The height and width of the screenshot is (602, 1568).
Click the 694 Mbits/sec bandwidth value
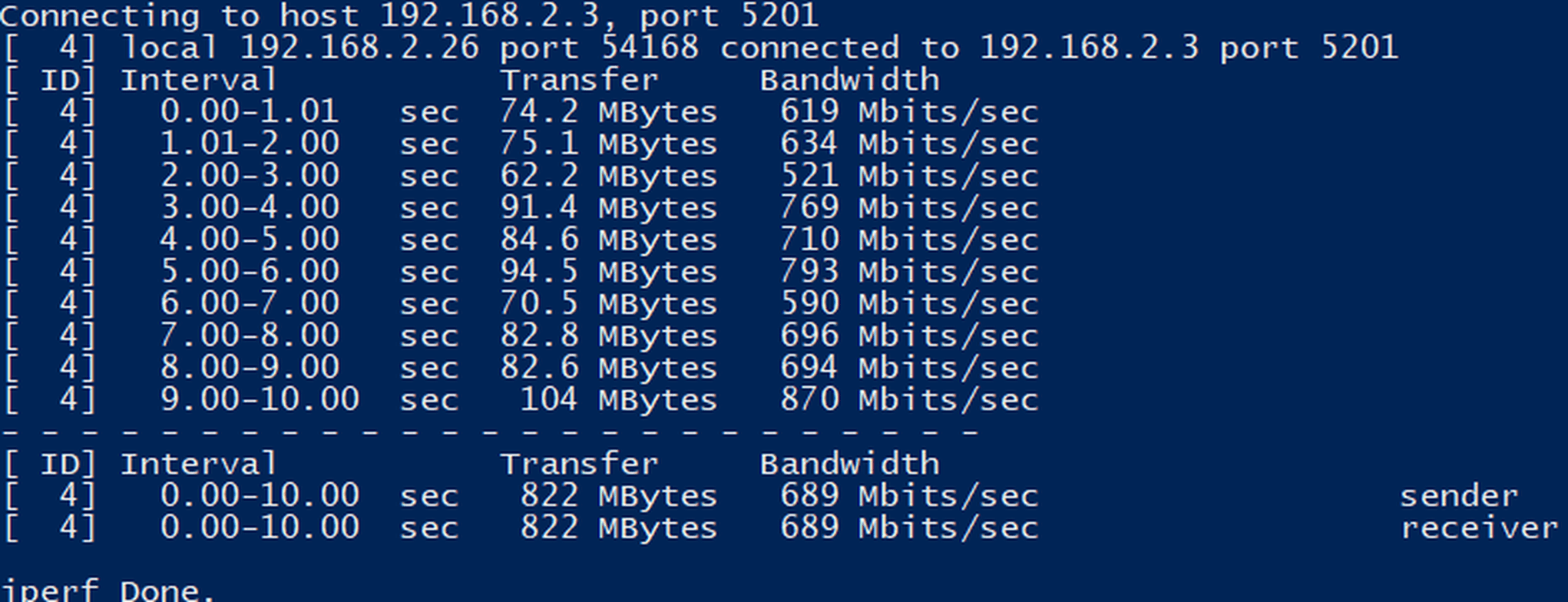click(x=909, y=368)
